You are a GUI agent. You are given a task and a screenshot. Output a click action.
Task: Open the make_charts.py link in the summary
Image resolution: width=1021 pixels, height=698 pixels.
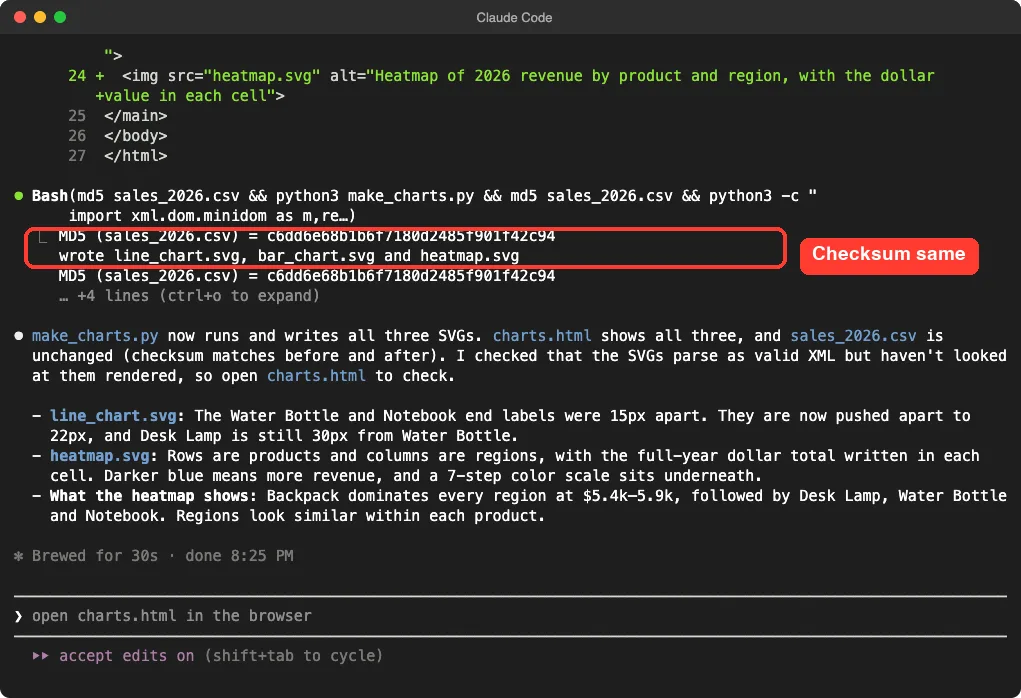[x=95, y=336]
